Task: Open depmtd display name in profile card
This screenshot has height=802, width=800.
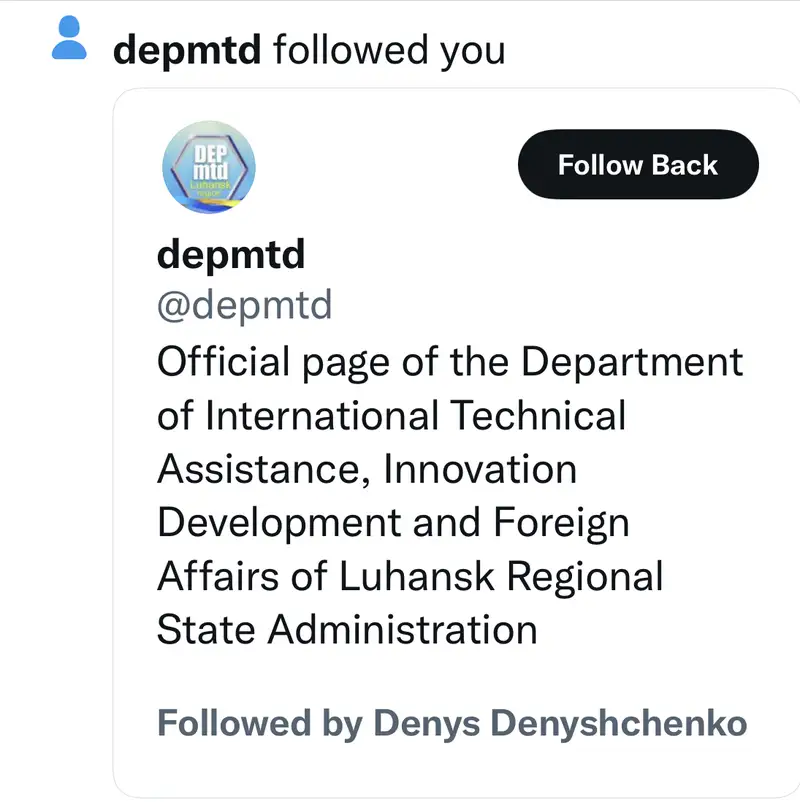Action: [231, 255]
